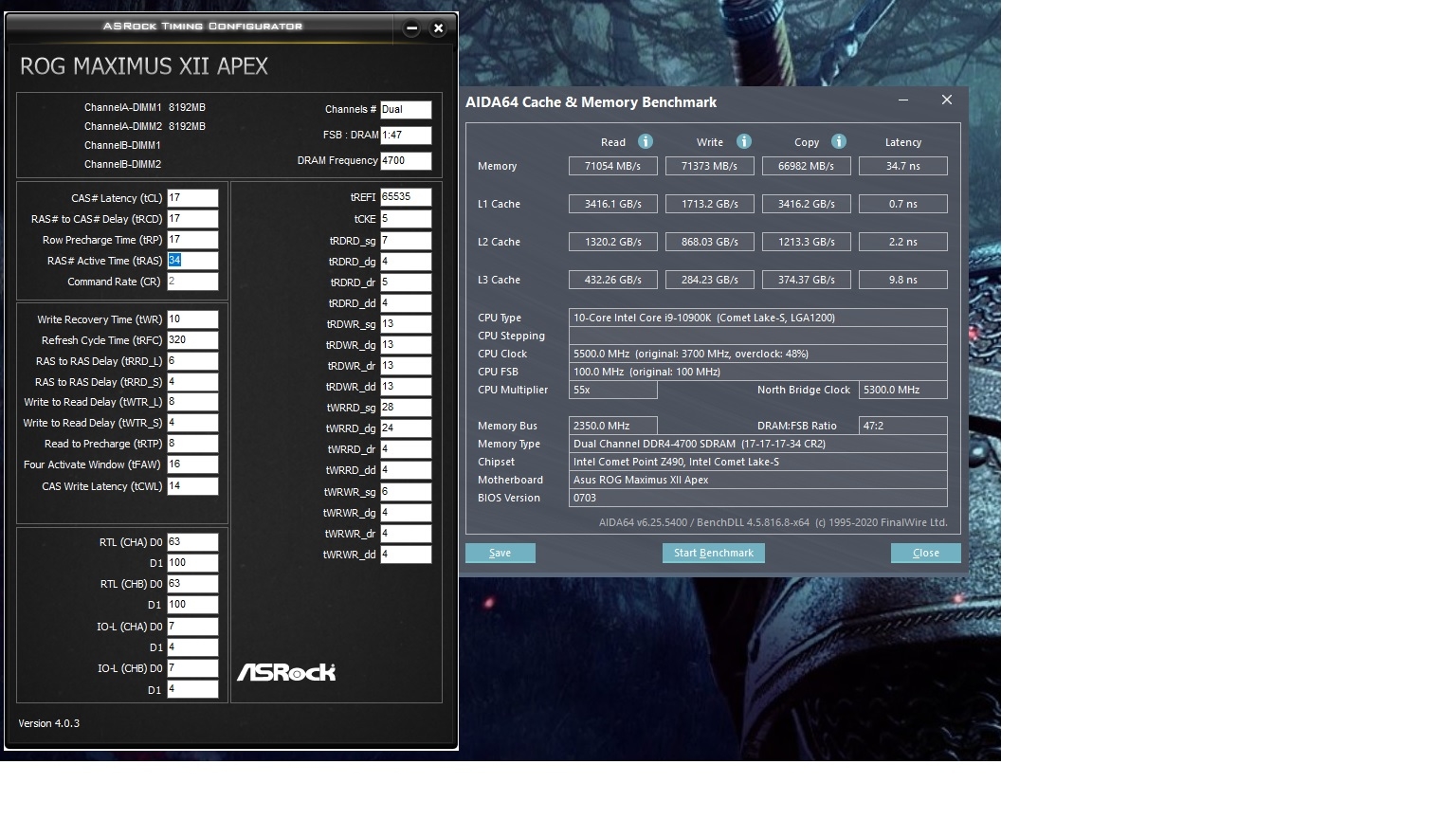Click the Memory Copy result 66982 MB/s
Image resolution: width=1456 pixels, height=819 pixels.
click(807, 166)
